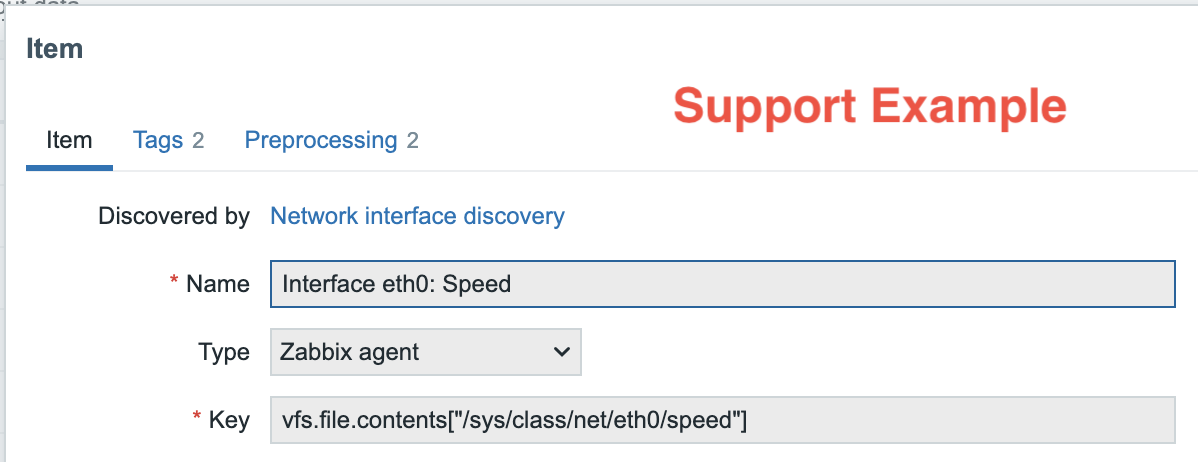Click the red asterisk next to Name
This screenshot has width=1198, height=462.
click(174, 283)
